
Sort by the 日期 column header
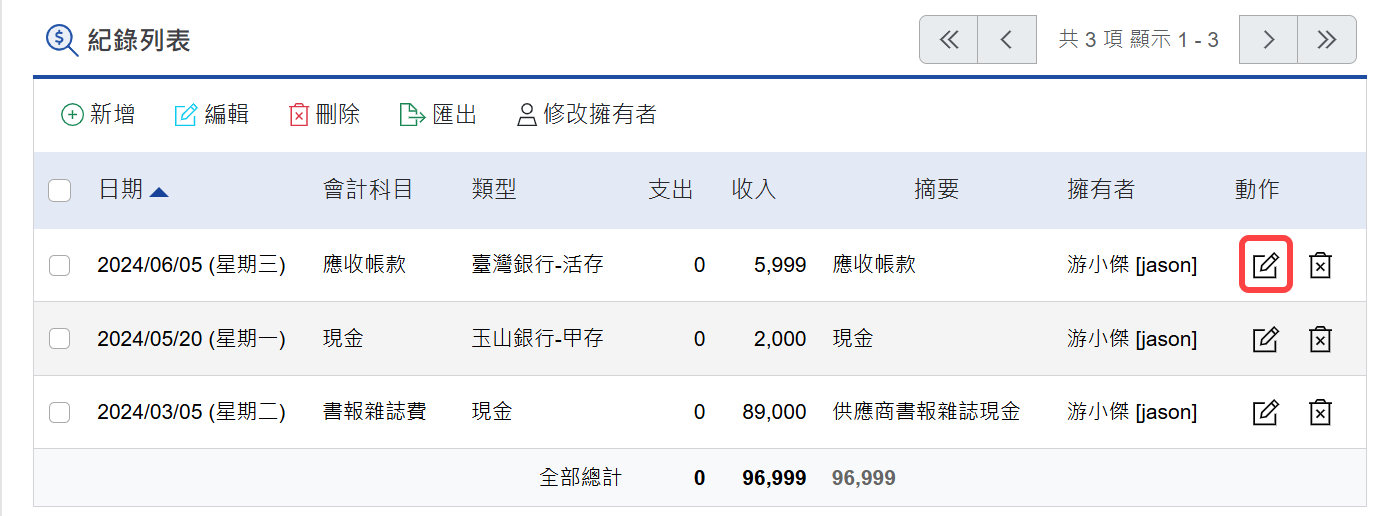click(133, 190)
